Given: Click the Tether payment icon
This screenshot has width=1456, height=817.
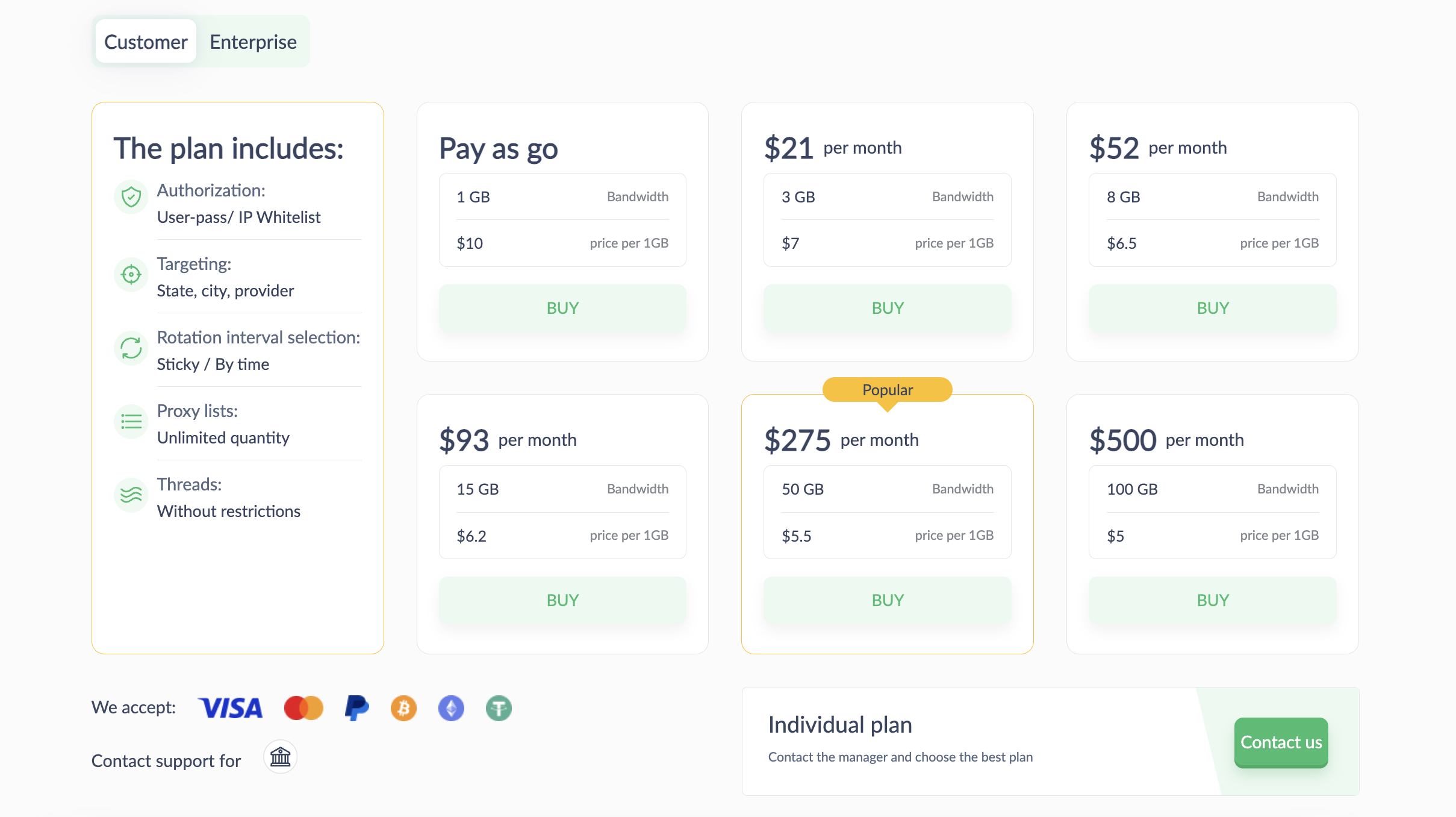Looking at the screenshot, I should [x=499, y=708].
